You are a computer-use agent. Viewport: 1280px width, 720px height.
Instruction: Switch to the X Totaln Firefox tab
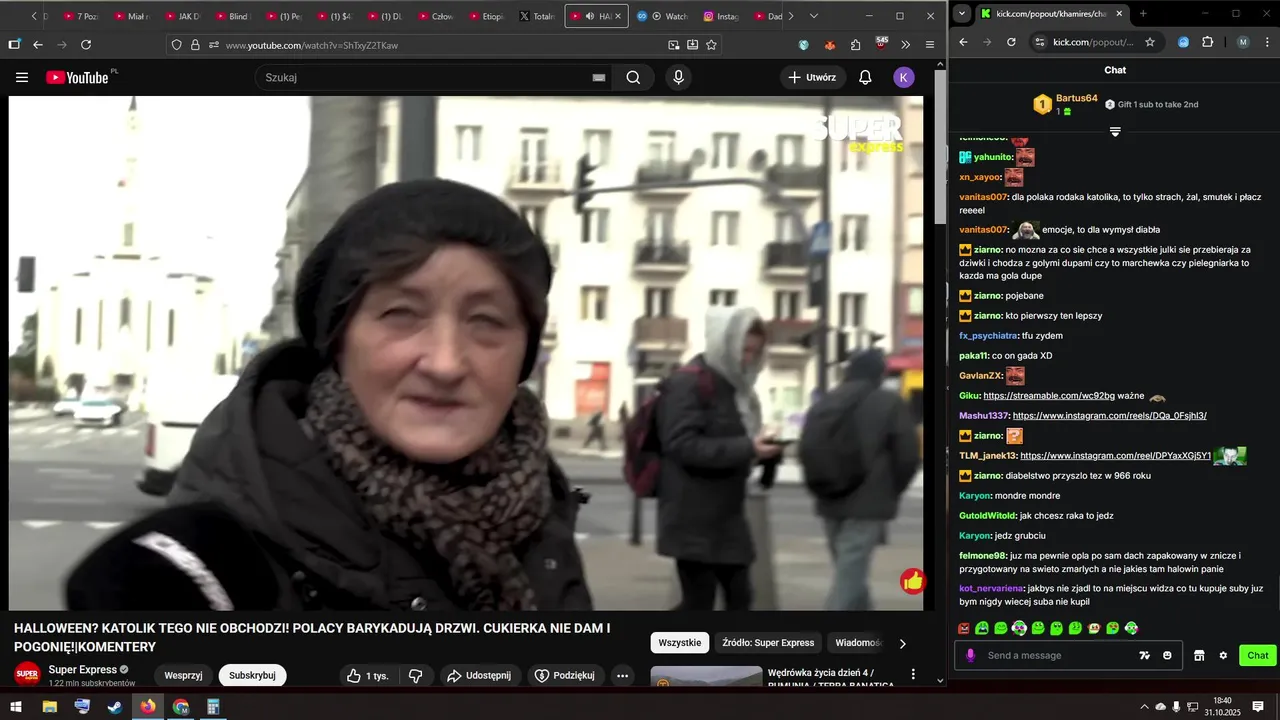[537, 16]
